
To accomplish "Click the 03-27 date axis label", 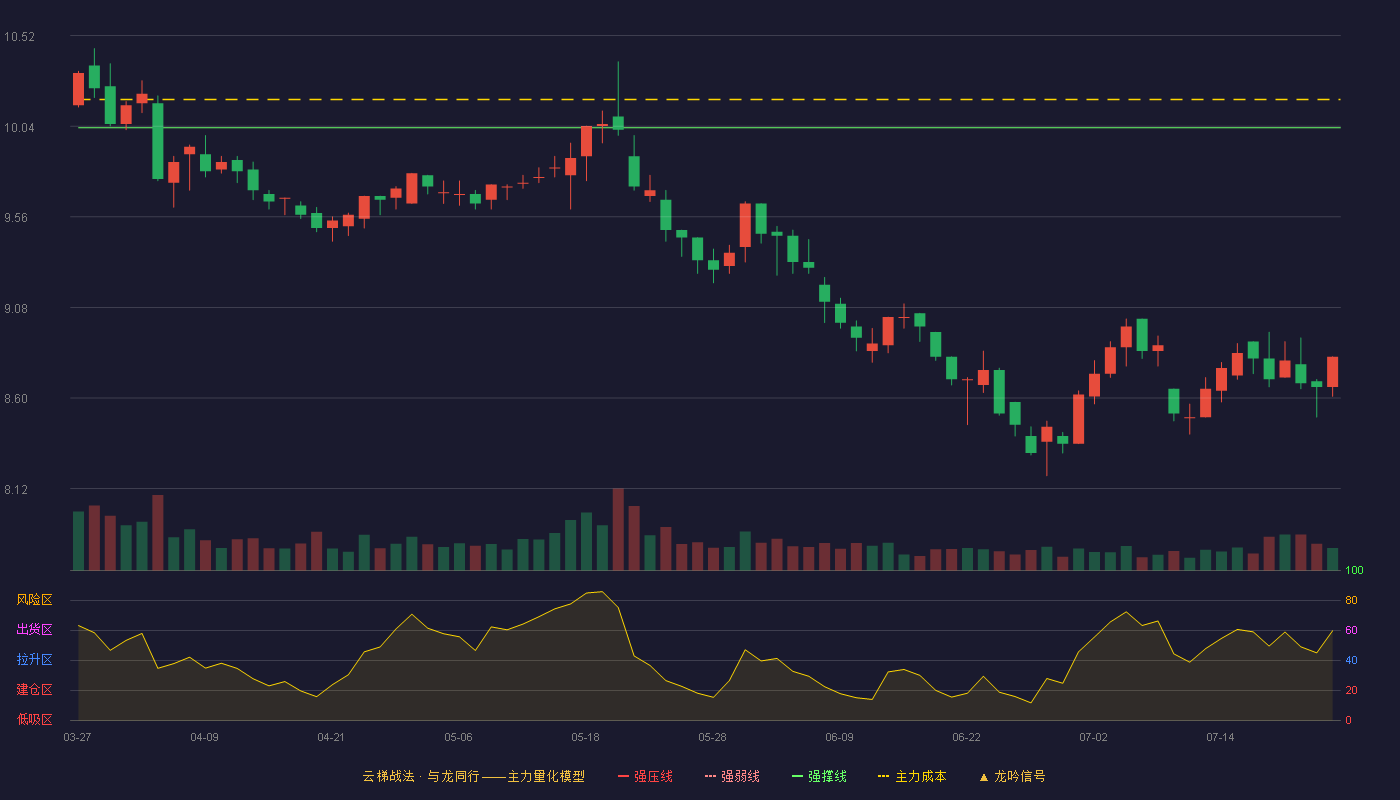I will click(77, 737).
